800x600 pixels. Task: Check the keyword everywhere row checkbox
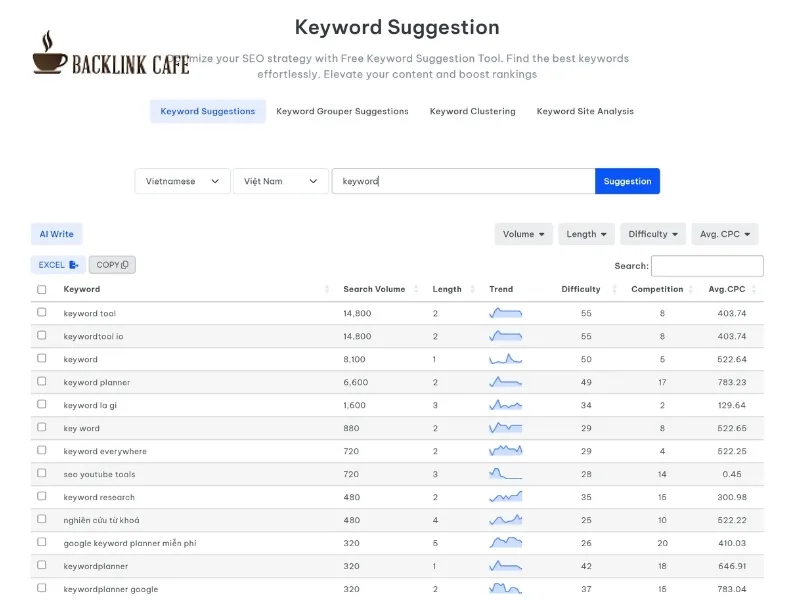[x=42, y=450]
